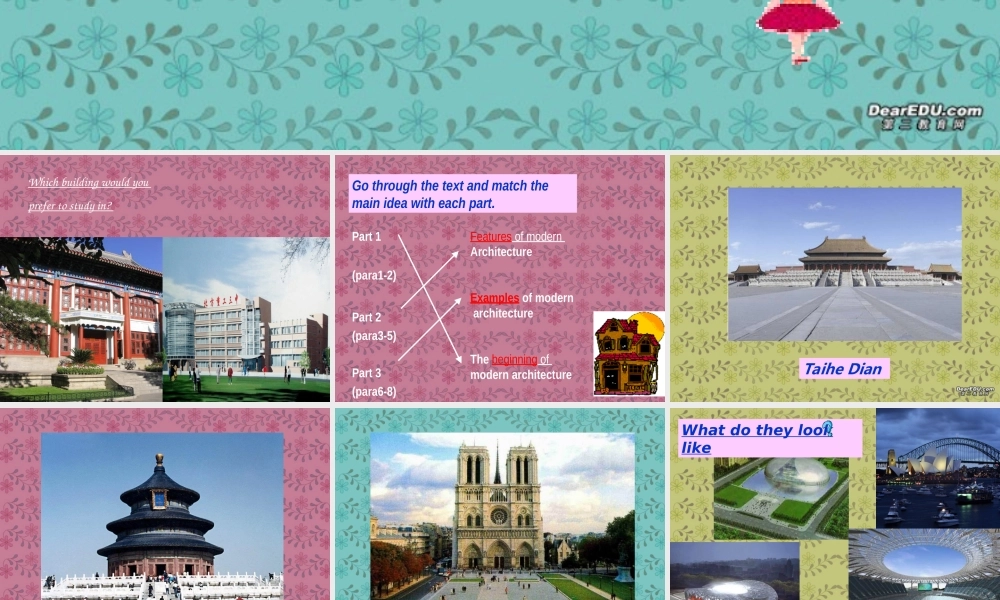Open the 'Go through the text' matching slide
Screen dimensions: 1000x600
[500, 278]
